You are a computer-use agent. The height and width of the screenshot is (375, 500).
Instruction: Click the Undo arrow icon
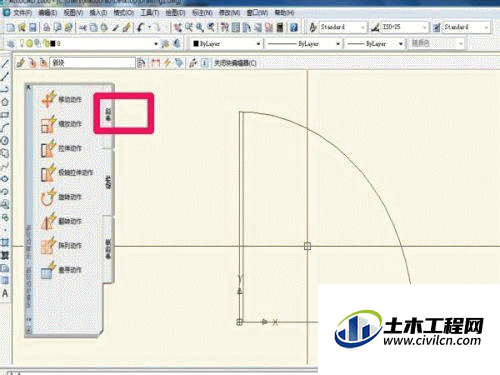click(x=140, y=27)
